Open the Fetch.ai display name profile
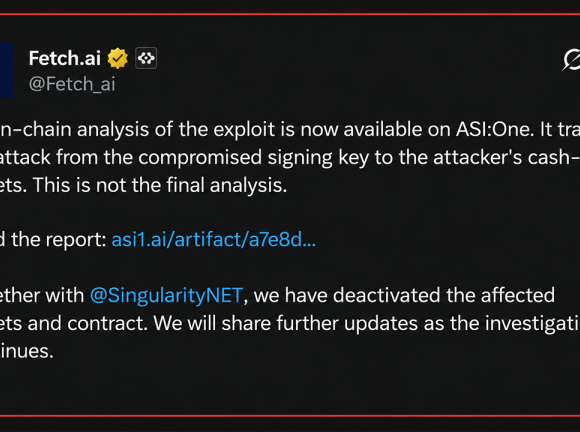This screenshot has height=432, width=580. point(65,58)
